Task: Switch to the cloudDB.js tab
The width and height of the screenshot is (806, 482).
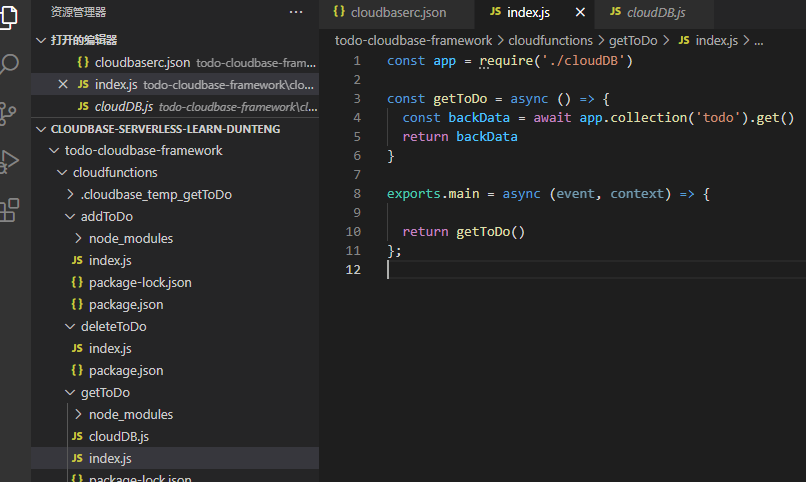Action: coord(655,13)
